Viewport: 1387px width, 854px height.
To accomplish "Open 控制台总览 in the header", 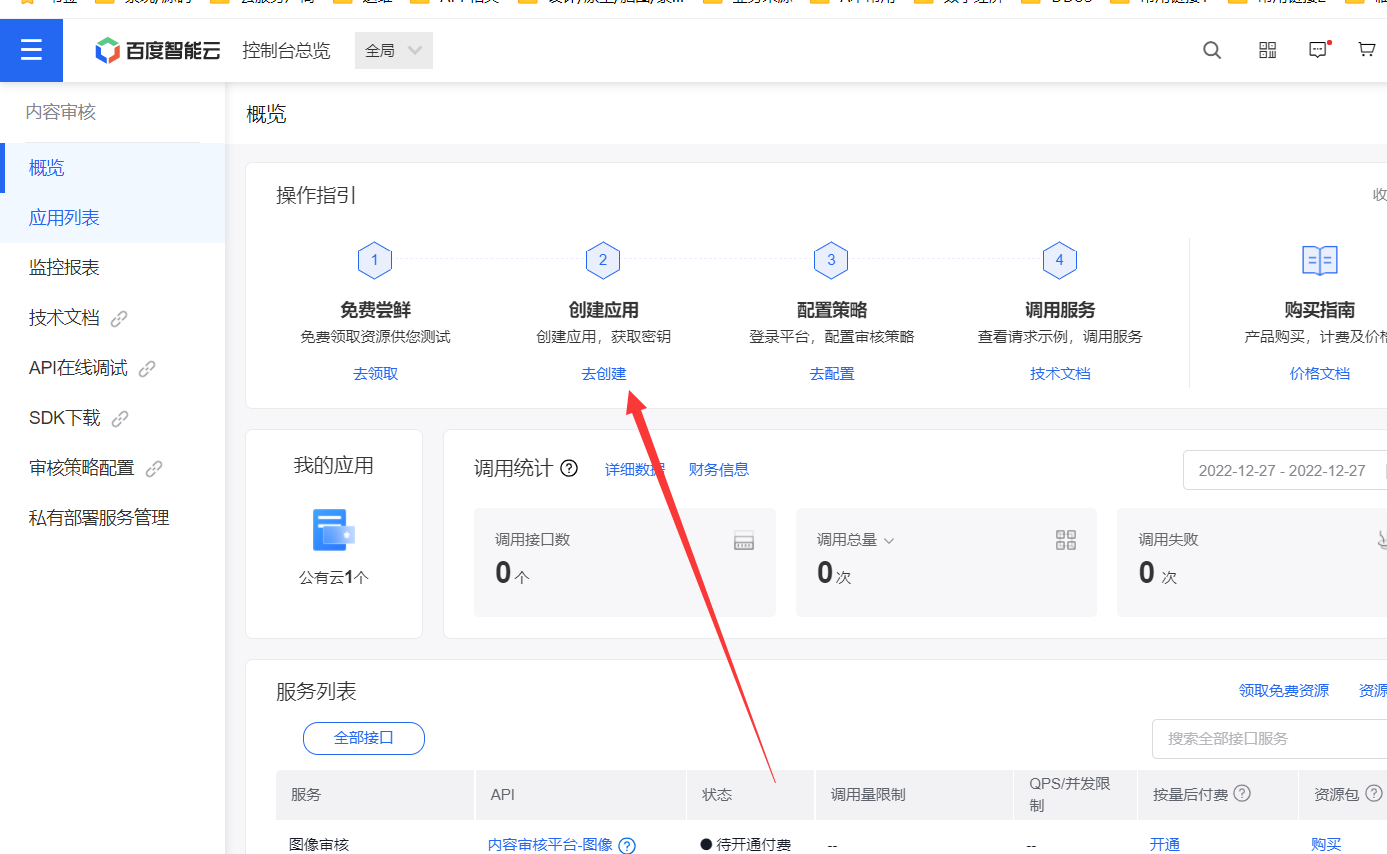I will pos(286,50).
